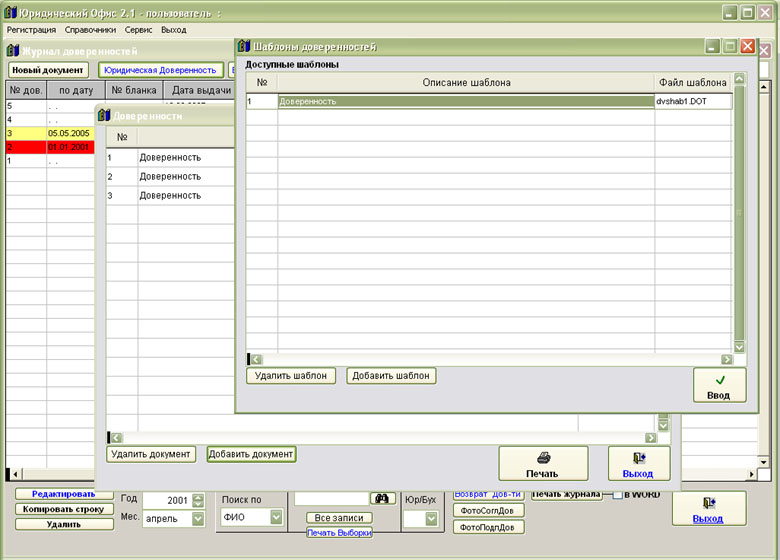Image resolution: width=780 pixels, height=560 pixels.
Task: Click green checkmark Ввод button in templates window
Action: click(x=719, y=385)
